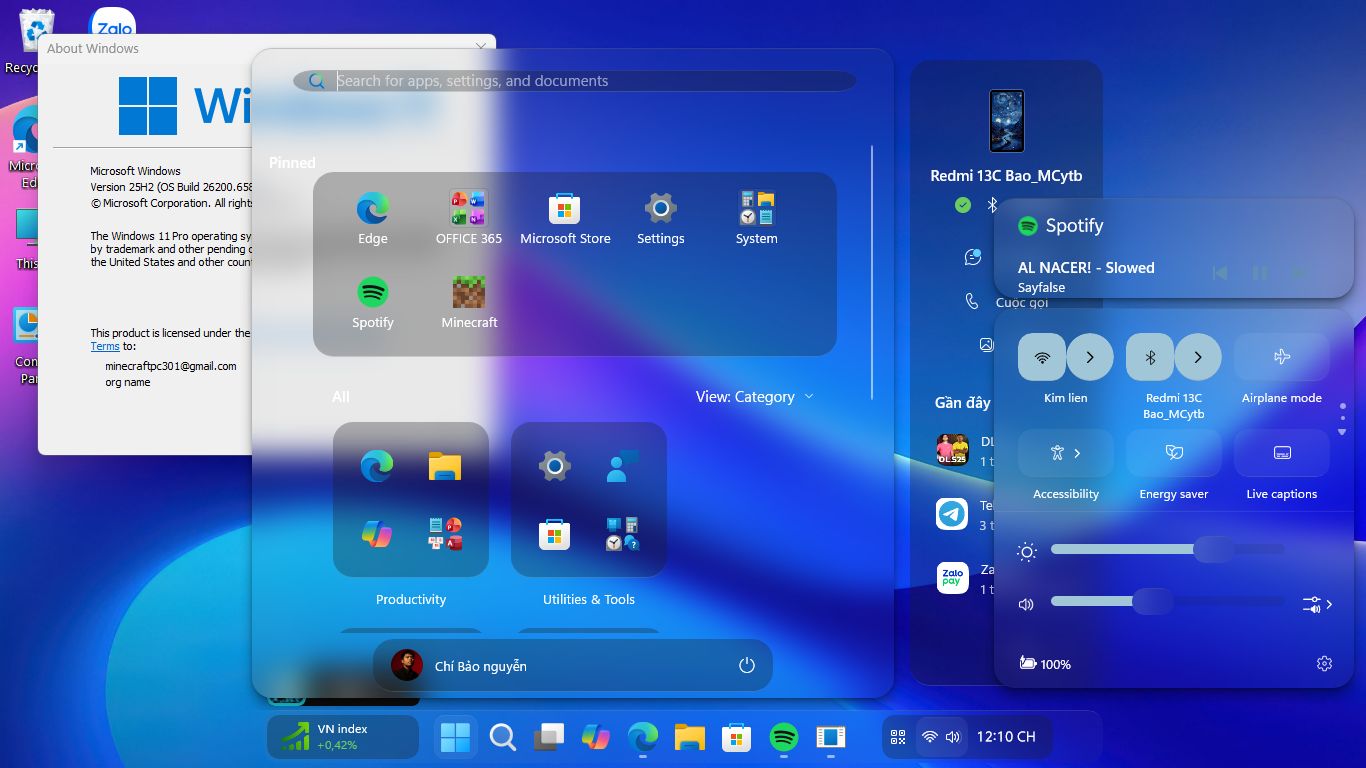Click the Terms link in About Windows
Screen dimensions: 1366x768
(x=105, y=346)
